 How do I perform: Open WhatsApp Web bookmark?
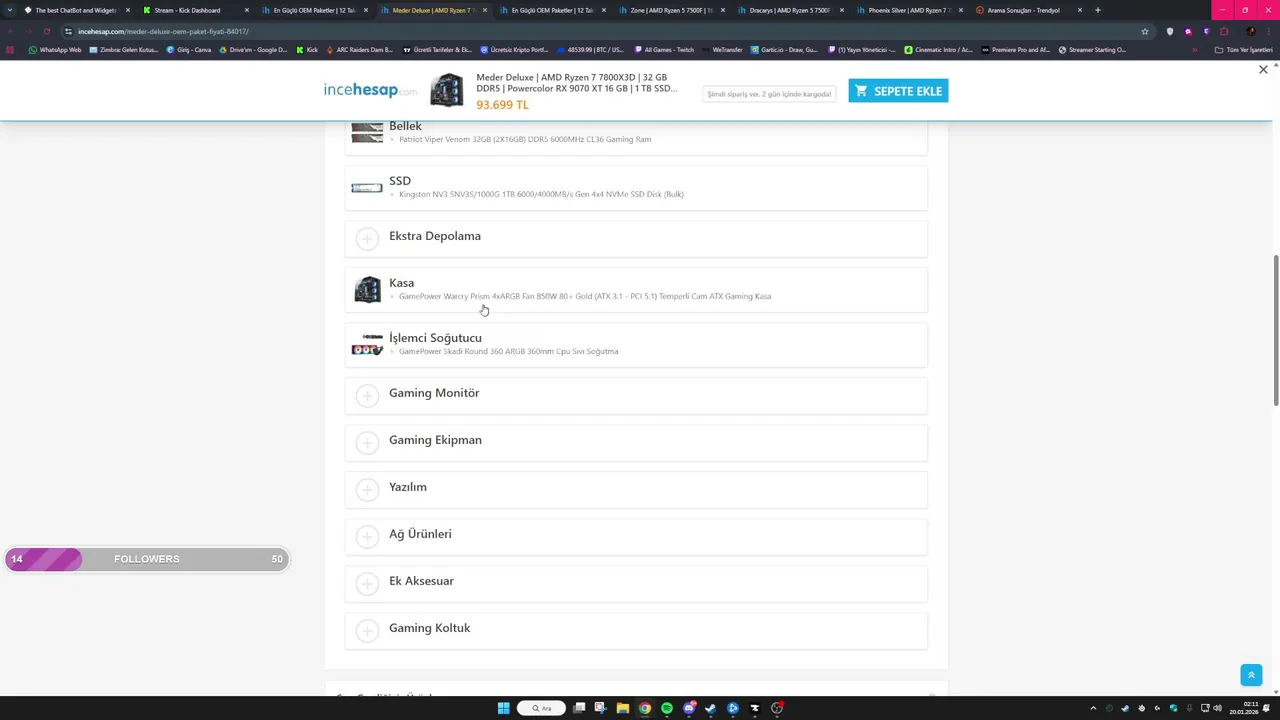pos(55,50)
